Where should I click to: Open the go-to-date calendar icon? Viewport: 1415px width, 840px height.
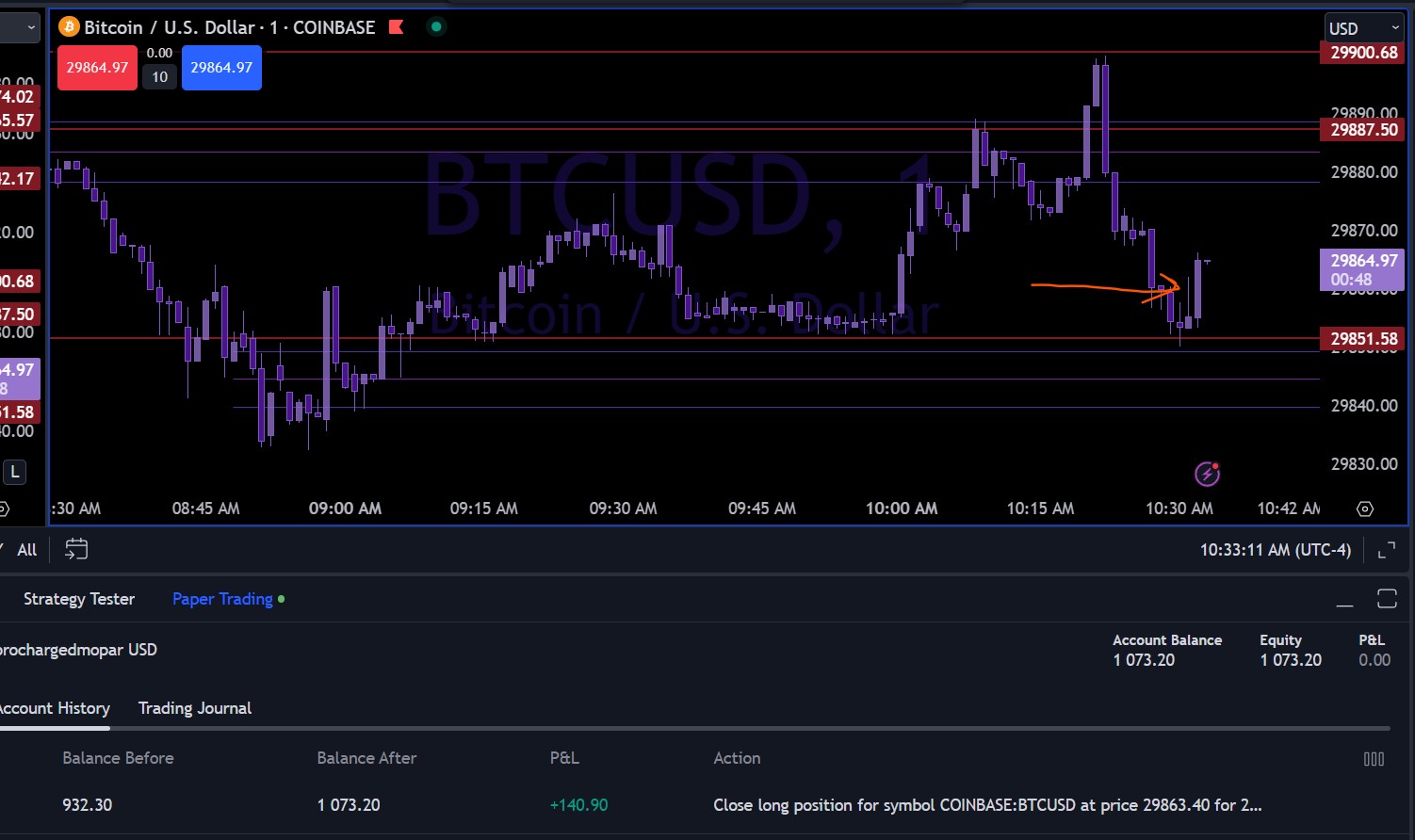click(x=76, y=549)
